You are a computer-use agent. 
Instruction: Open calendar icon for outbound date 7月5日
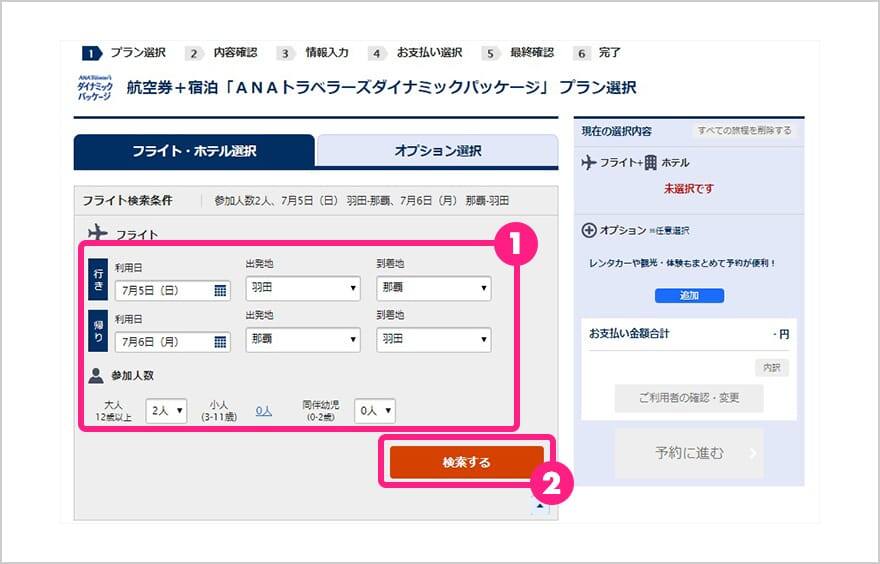tap(221, 290)
